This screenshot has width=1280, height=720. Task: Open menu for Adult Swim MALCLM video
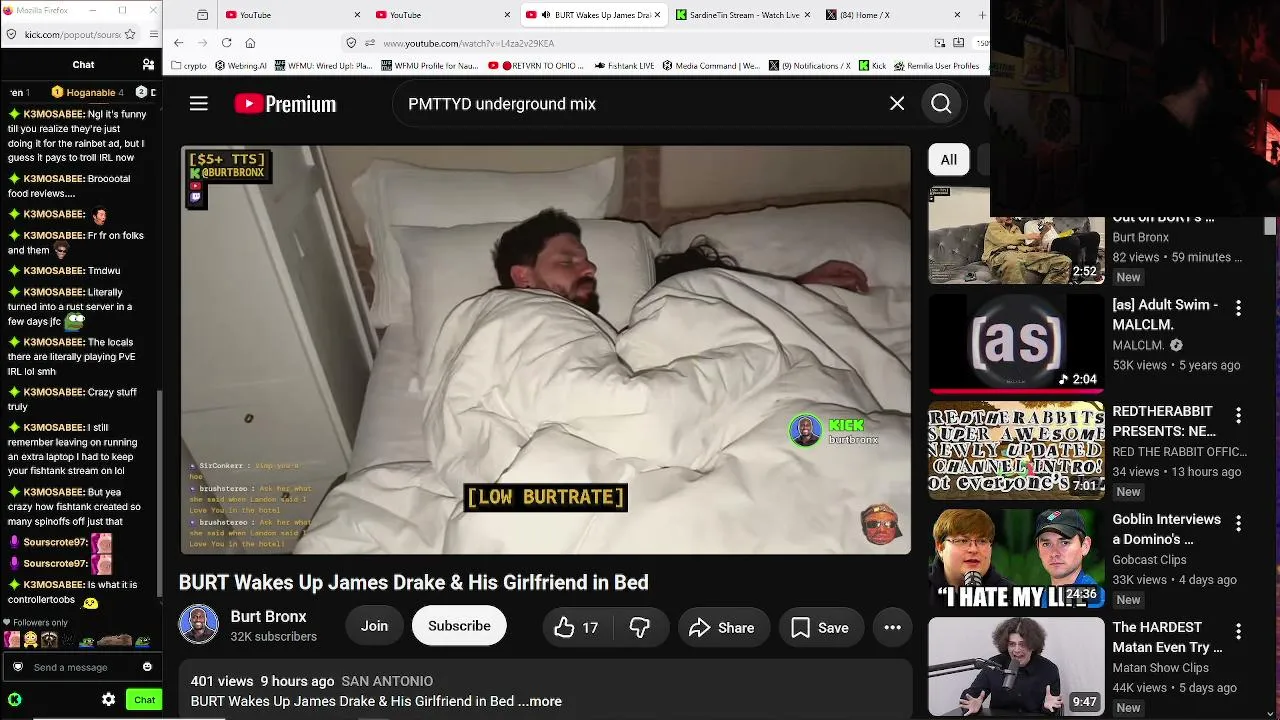click(x=1238, y=308)
